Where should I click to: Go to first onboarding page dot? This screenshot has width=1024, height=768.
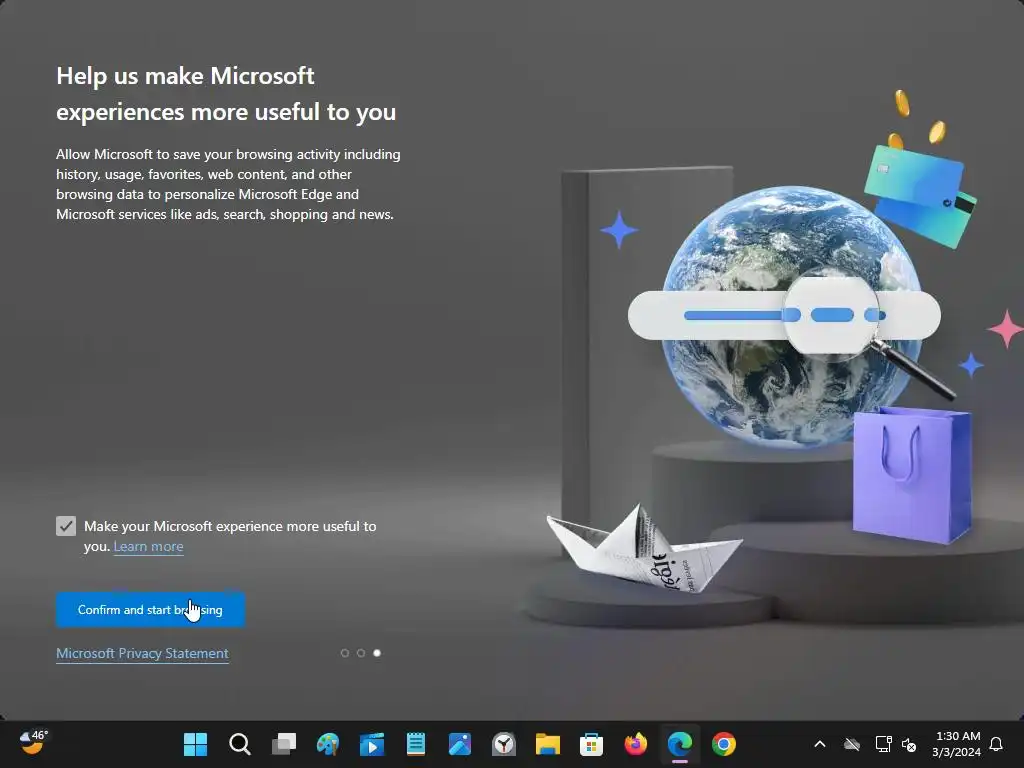coord(345,653)
